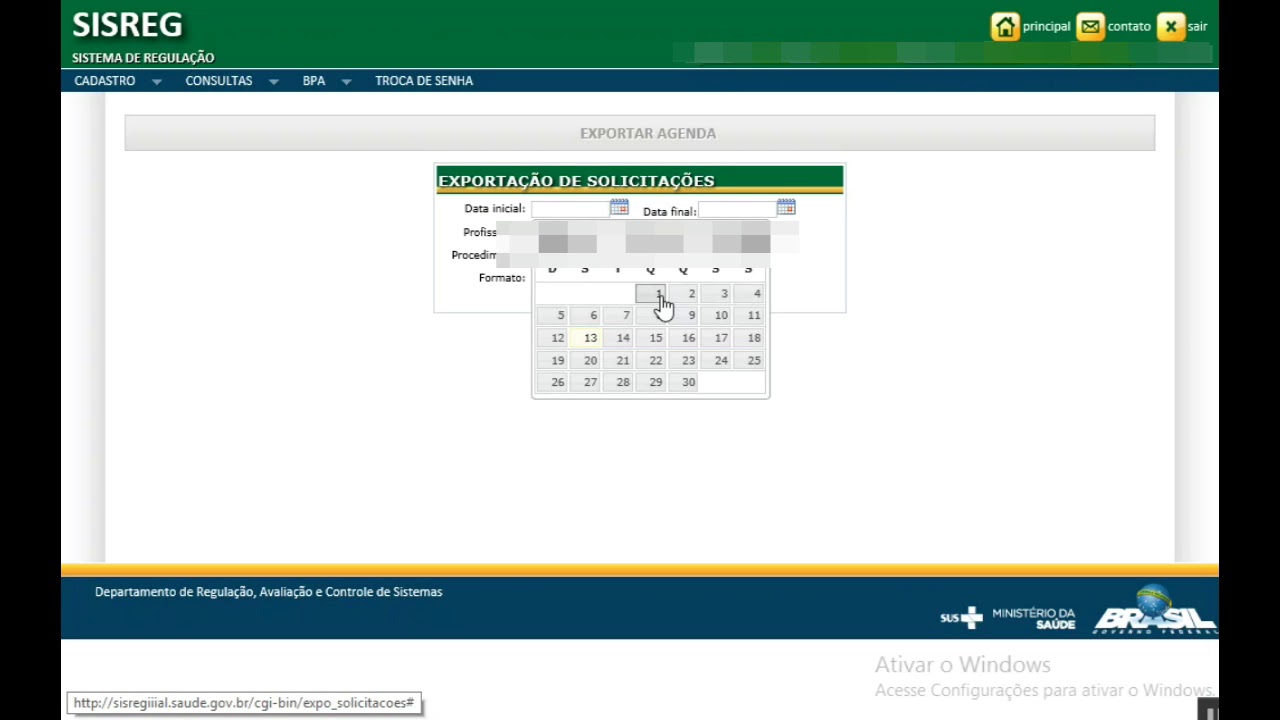
Task: Click the EXPORTAR AGENDA button
Action: tap(640, 133)
